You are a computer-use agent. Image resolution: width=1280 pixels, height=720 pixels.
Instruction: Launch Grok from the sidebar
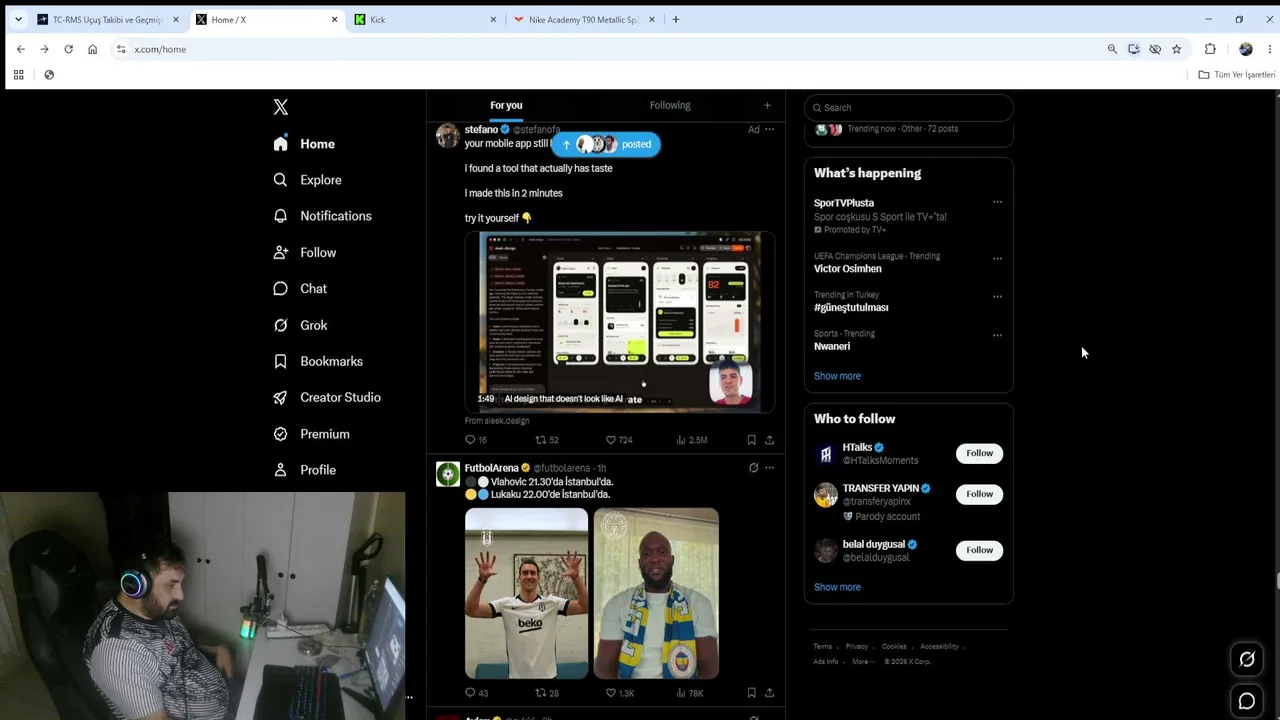pos(300,325)
